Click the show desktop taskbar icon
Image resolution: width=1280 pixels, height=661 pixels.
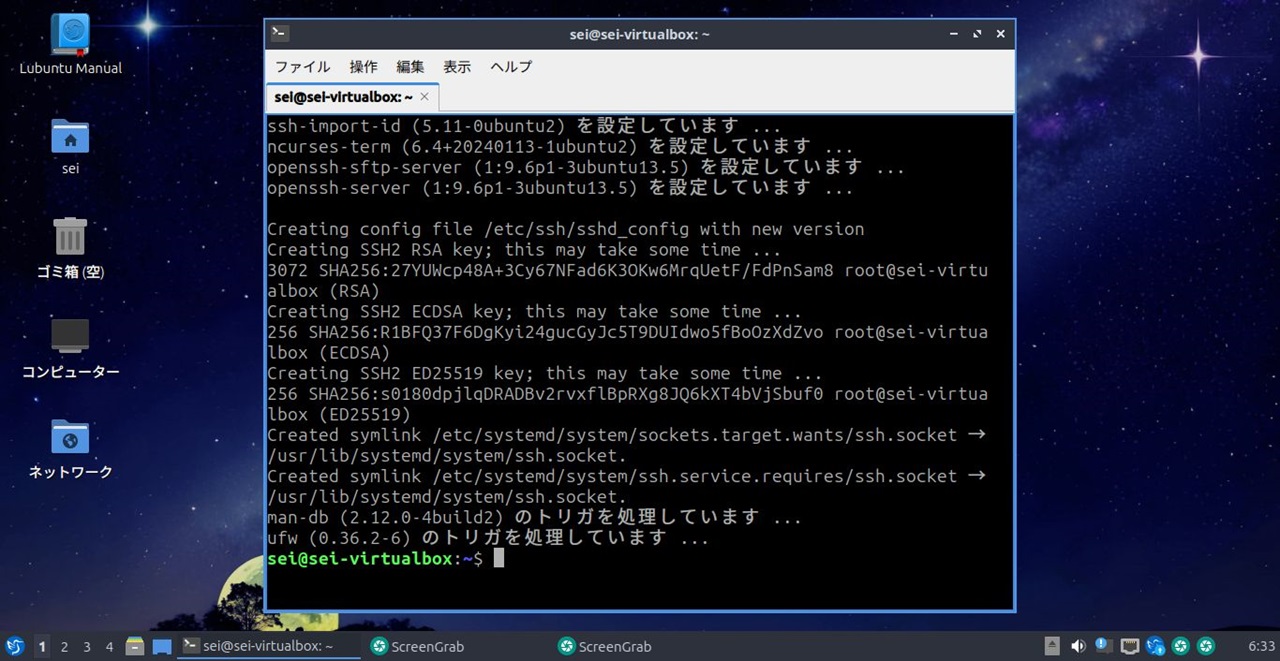(162, 647)
